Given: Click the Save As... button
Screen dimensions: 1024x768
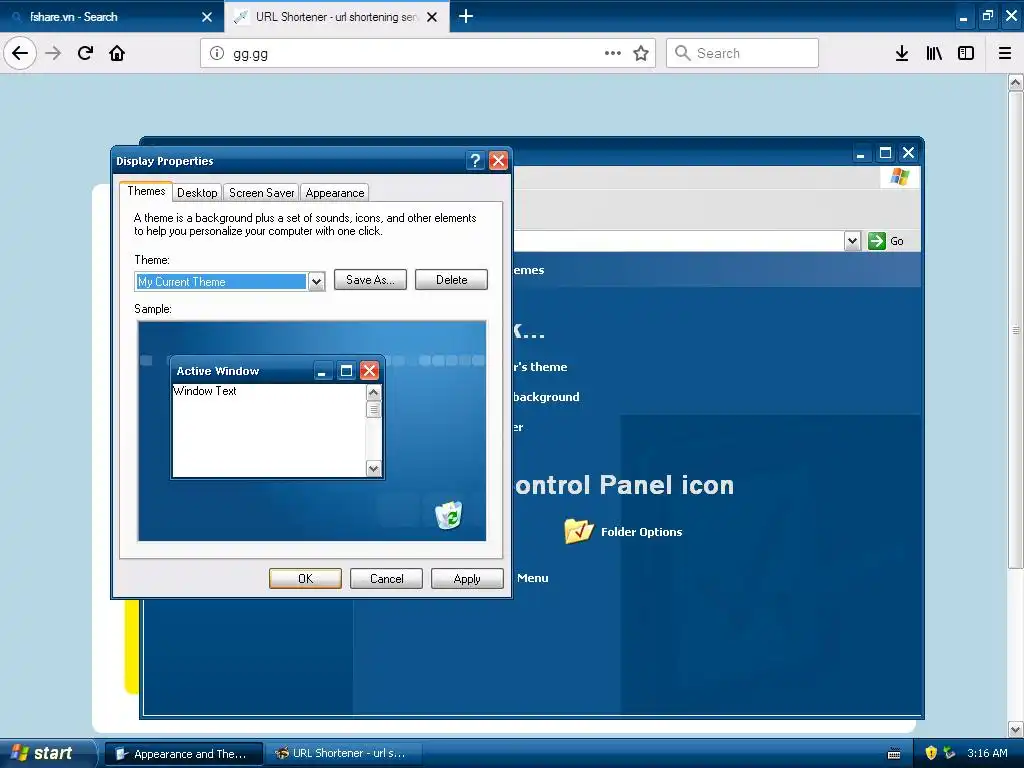Looking at the screenshot, I should click(370, 280).
